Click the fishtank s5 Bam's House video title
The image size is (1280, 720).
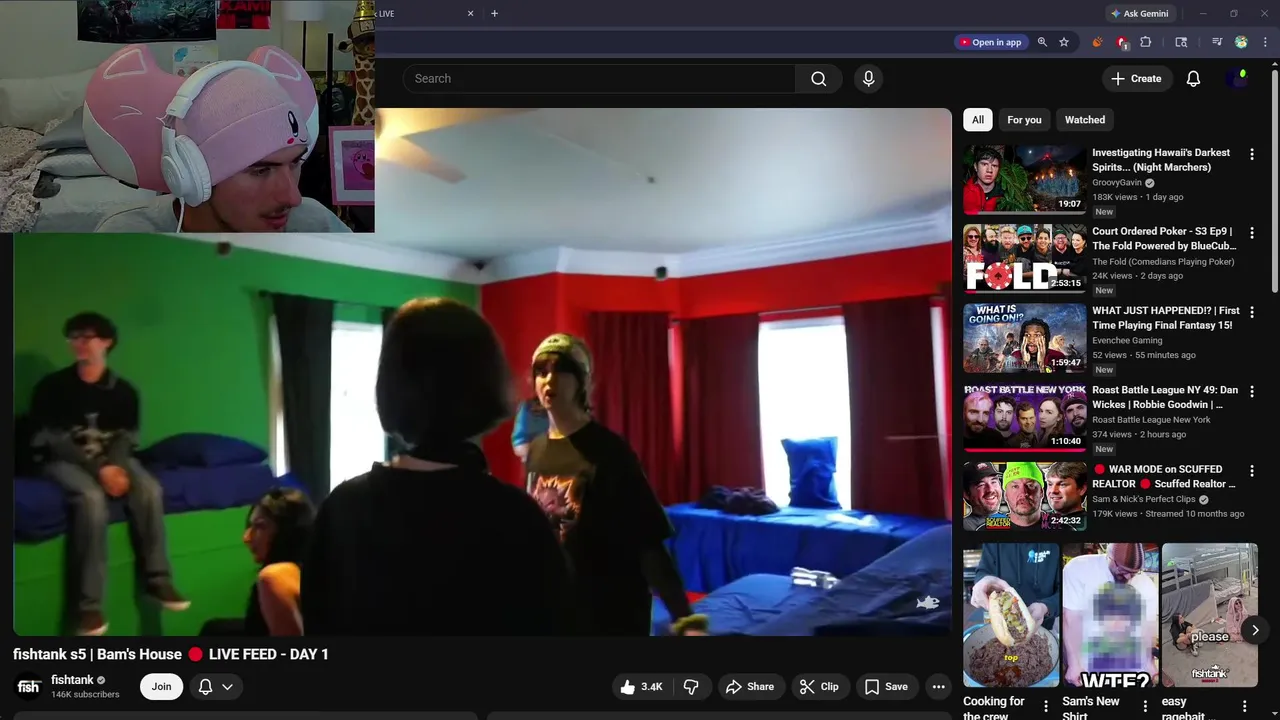click(x=171, y=654)
